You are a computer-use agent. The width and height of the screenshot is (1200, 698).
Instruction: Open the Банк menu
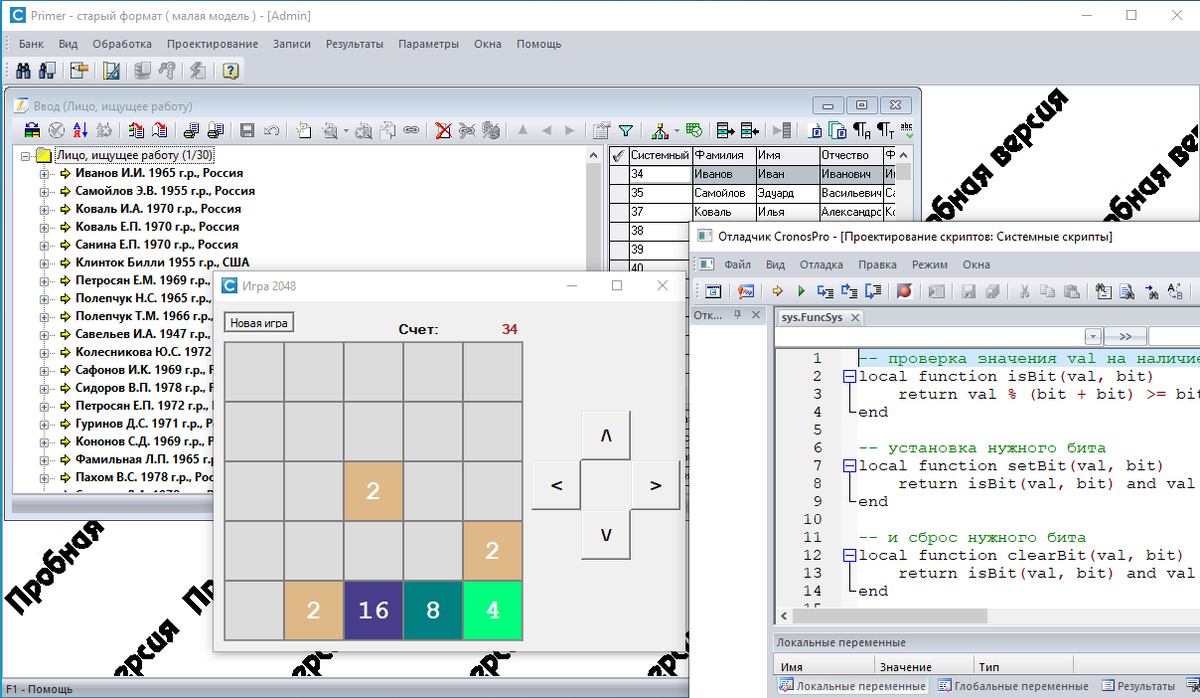(x=31, y=44)
